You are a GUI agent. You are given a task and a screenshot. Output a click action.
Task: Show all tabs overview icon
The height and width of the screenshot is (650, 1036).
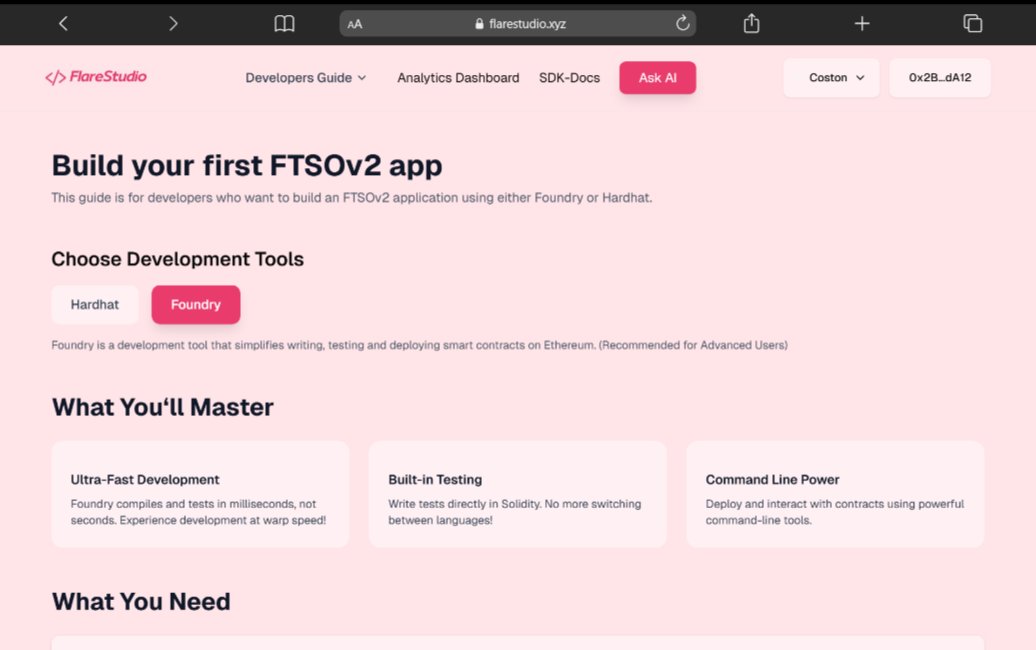tap(973, 24)
